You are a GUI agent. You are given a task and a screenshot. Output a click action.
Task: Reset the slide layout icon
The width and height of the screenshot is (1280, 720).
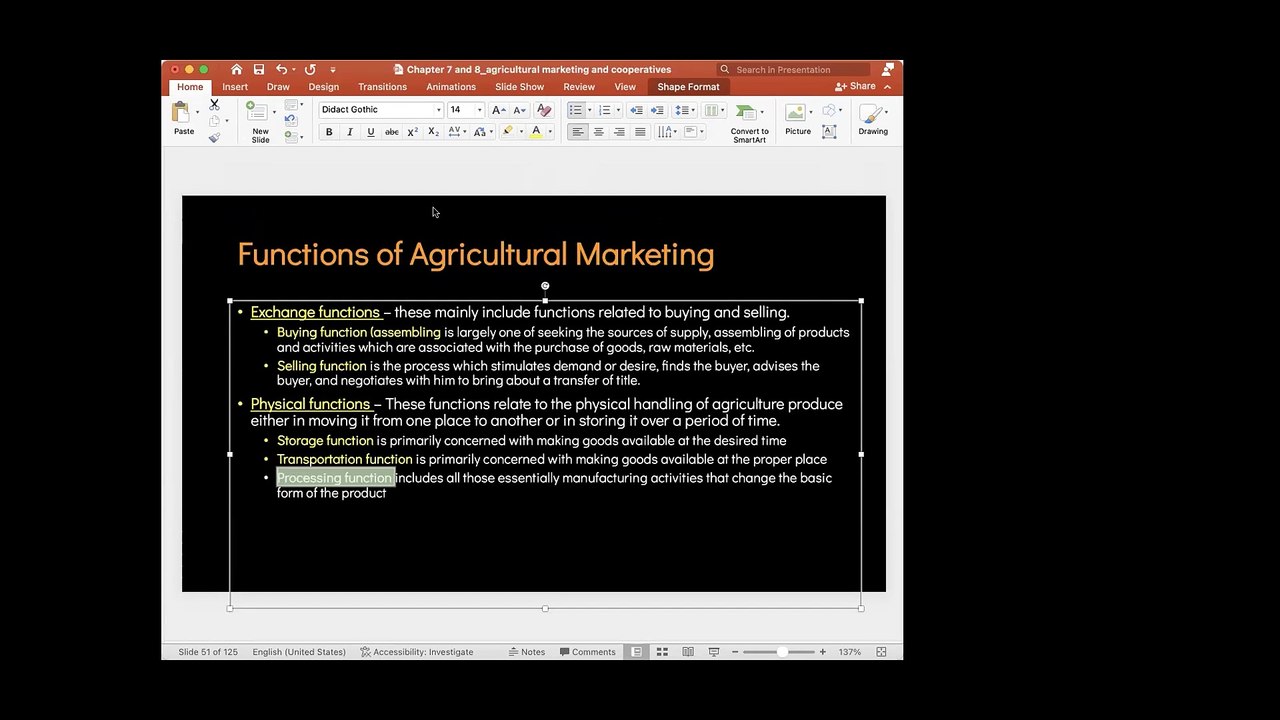[291, 120]
